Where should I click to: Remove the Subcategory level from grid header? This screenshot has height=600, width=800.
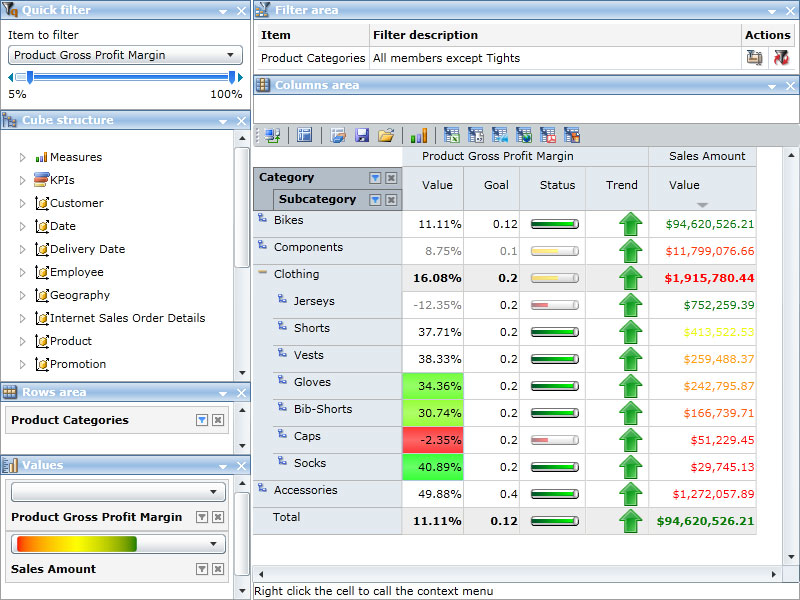[x=391, y=199]
